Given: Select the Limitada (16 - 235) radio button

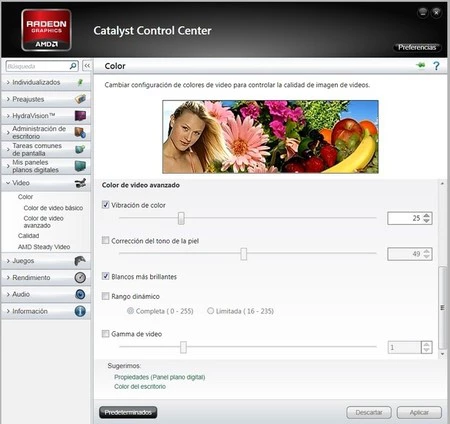Looking at the screenshot, I should pos(210,311).
